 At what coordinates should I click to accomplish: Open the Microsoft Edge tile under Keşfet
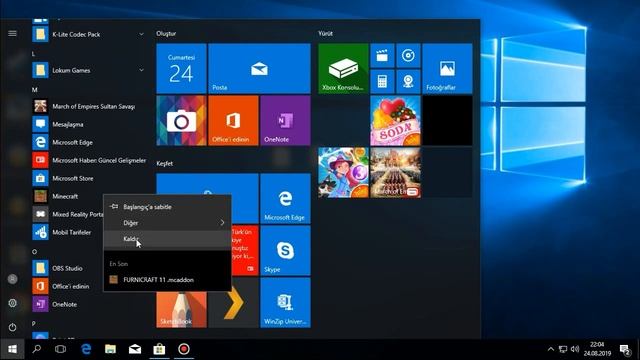coord(285,198)
